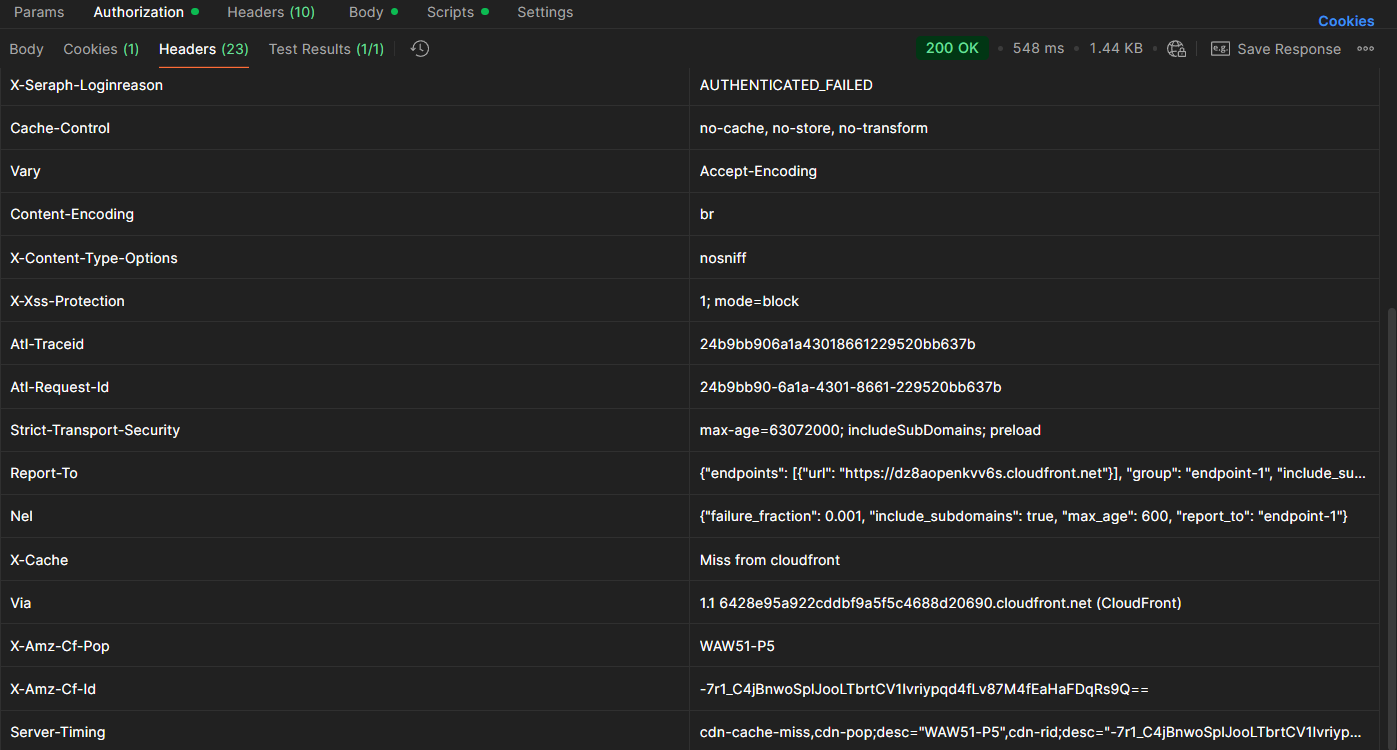Select the request Headers (10) tab
This screenshot has width=1397, height=750.
tap(270, 12)
